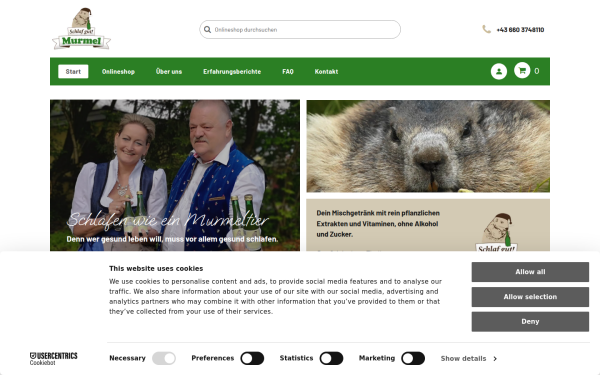This screenshot has height=375, width=600.
Task: Toggle the Preferences cookie switch
Action: click(252, 359)
